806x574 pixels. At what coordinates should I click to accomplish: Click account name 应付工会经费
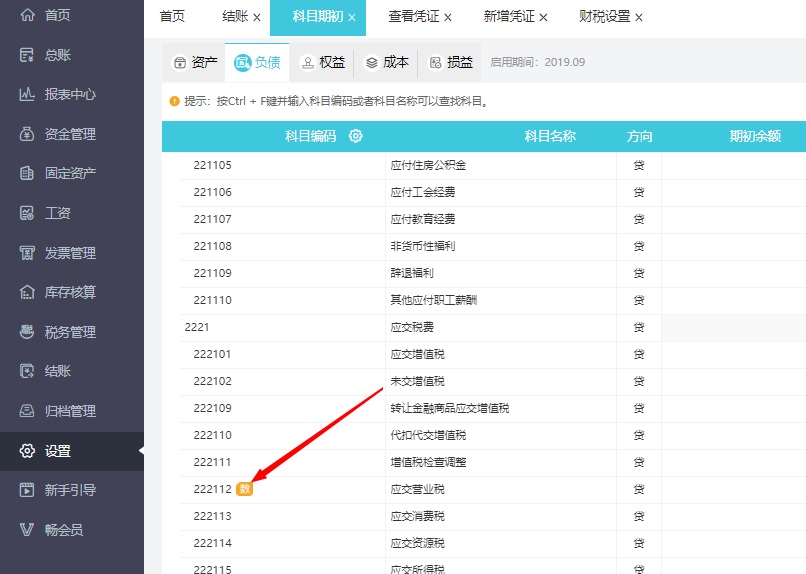click(x=423, y=192)
